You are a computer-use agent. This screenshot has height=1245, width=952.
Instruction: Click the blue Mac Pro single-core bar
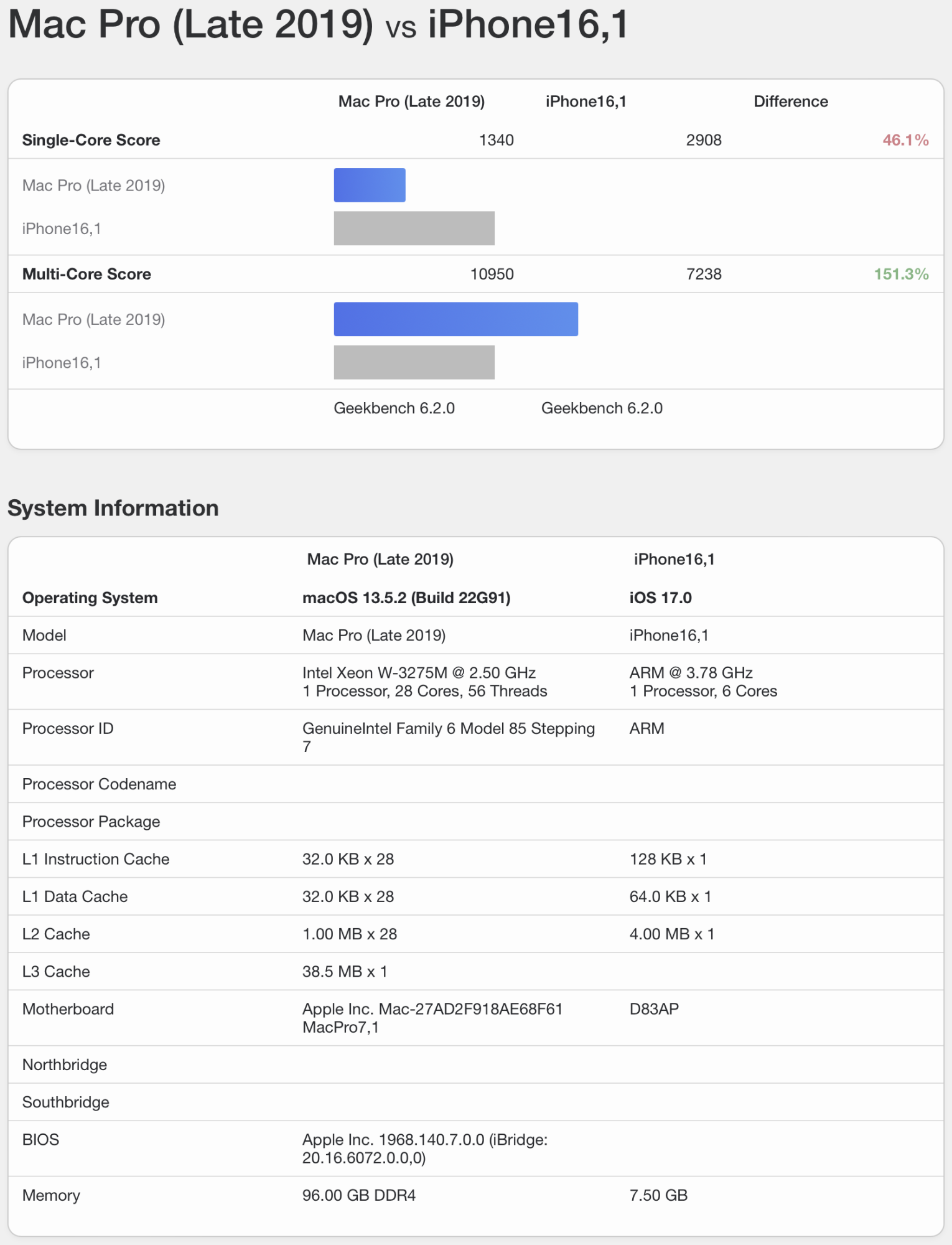[x=370, y=185]
